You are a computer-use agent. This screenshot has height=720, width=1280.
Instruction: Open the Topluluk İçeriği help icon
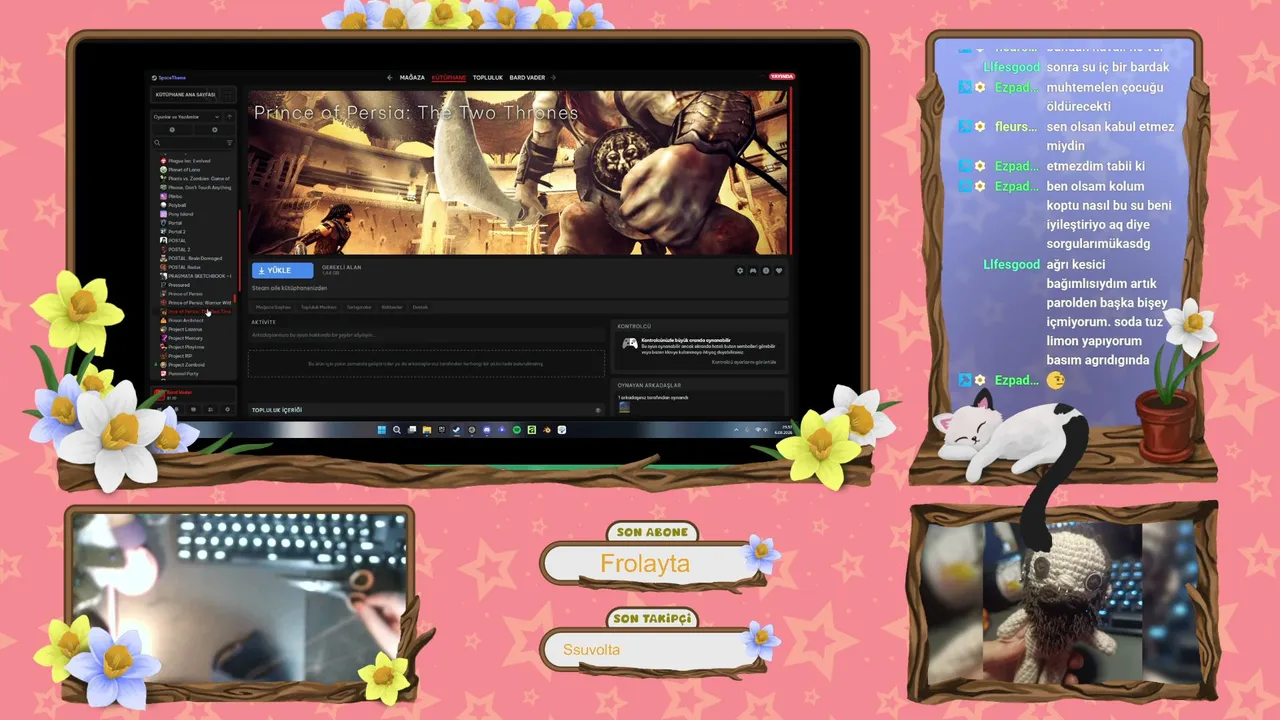pyautogui.click(x=598, y=410)
